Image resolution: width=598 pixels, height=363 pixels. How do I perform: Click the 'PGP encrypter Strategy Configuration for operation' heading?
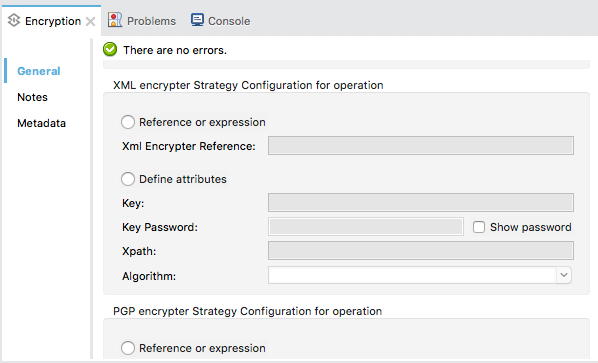[248, 311]
